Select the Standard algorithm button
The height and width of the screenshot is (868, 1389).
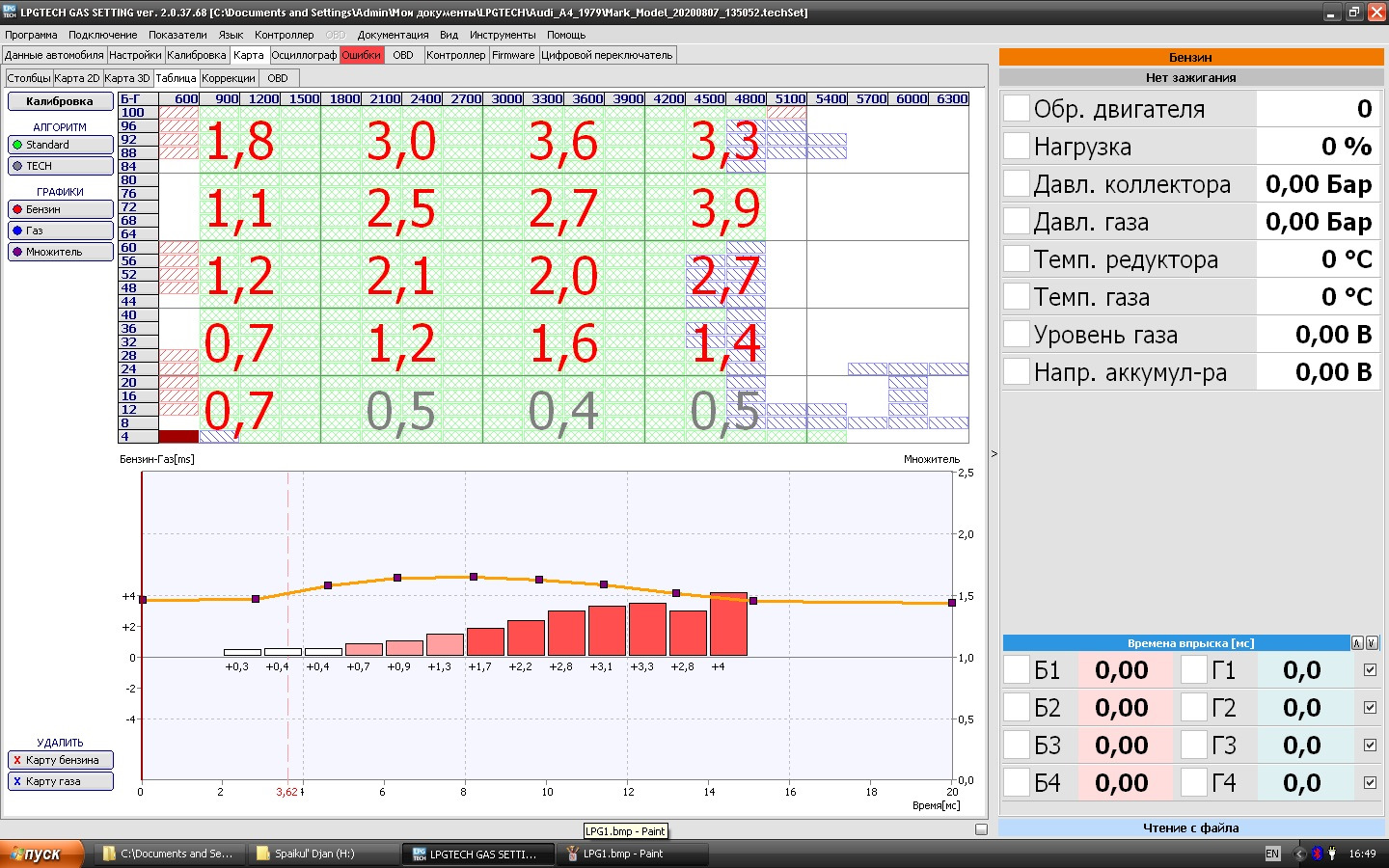[x=60, y=145]
